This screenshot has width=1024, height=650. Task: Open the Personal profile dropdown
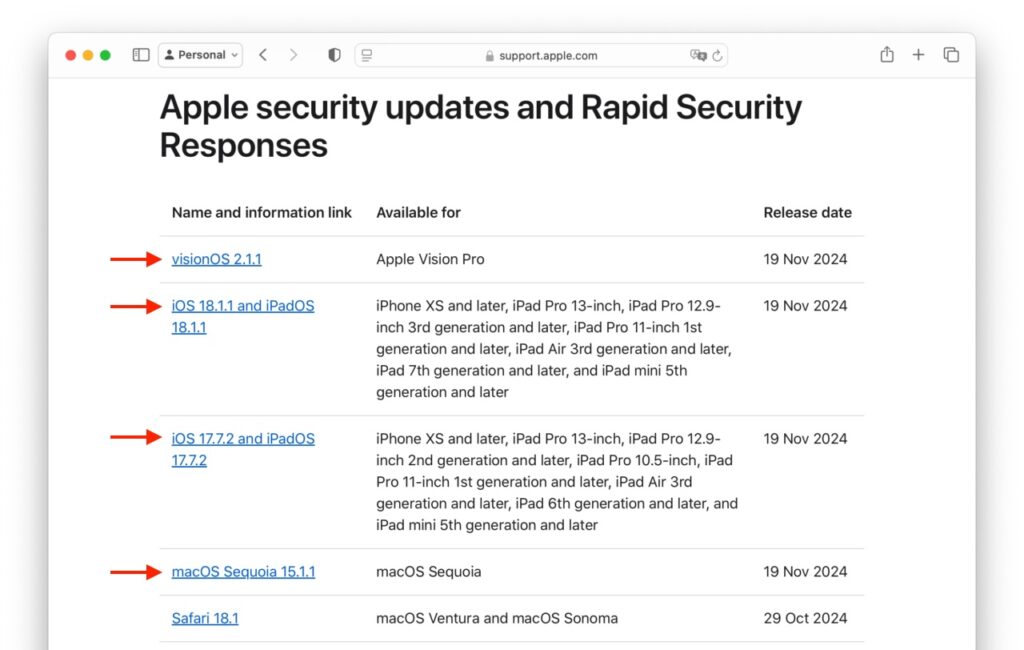[200, 54]
